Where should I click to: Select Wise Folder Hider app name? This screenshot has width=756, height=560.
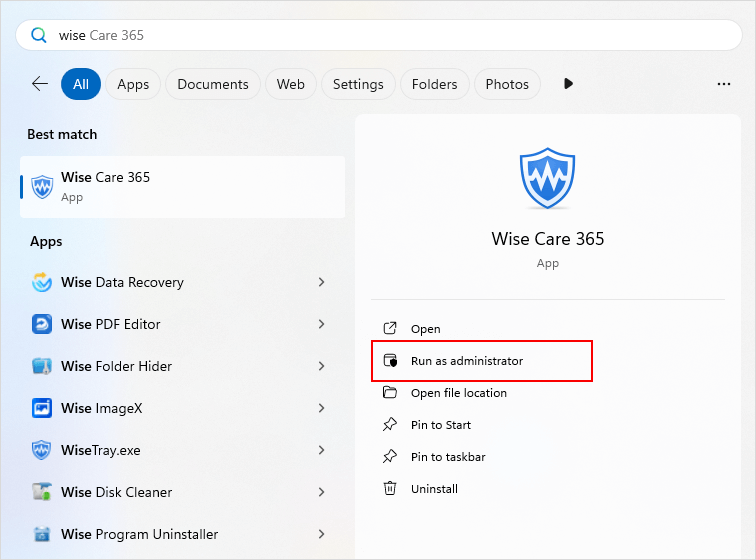click(116, 366)
